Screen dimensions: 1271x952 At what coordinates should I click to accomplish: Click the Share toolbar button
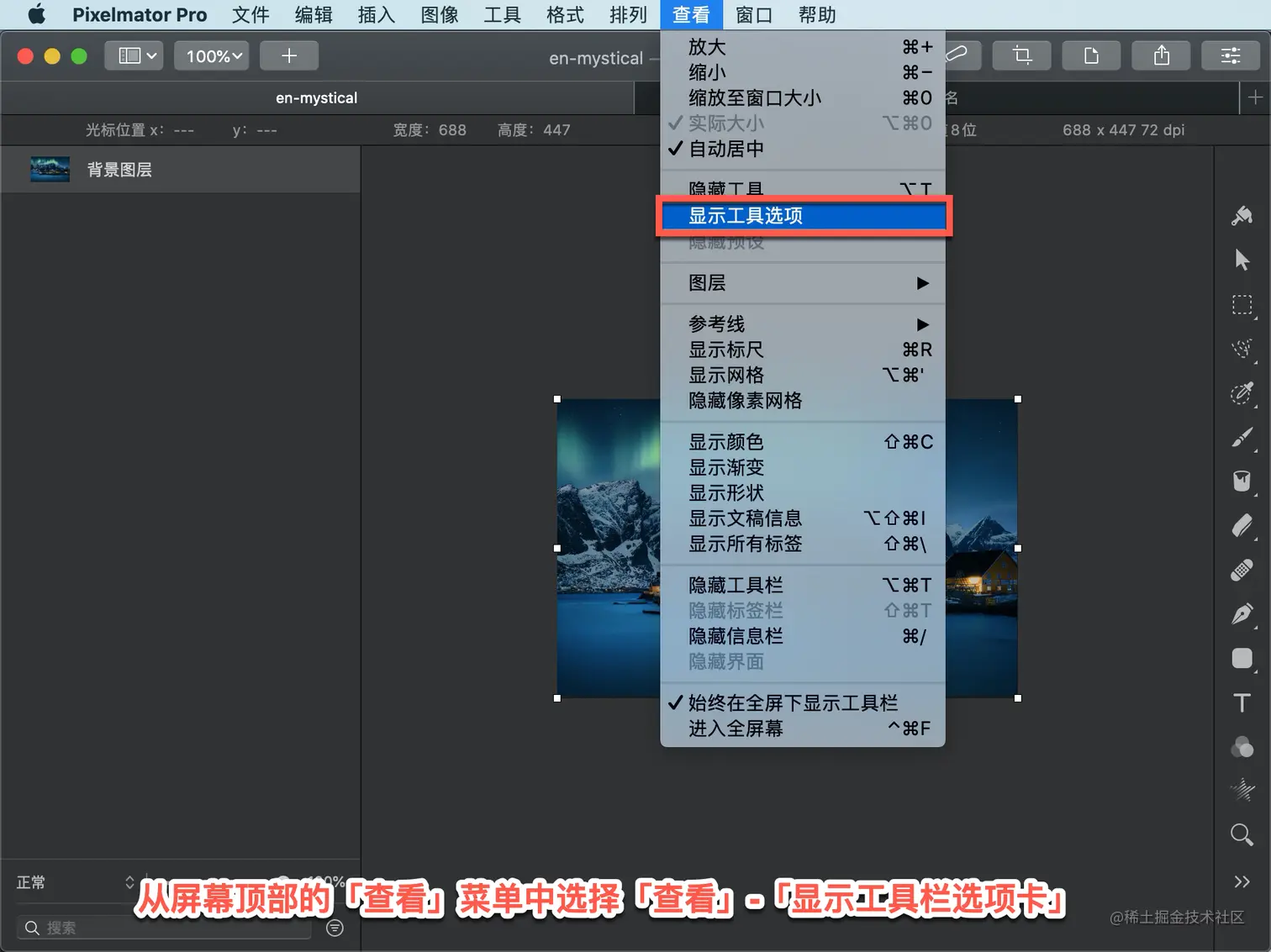1161,55
